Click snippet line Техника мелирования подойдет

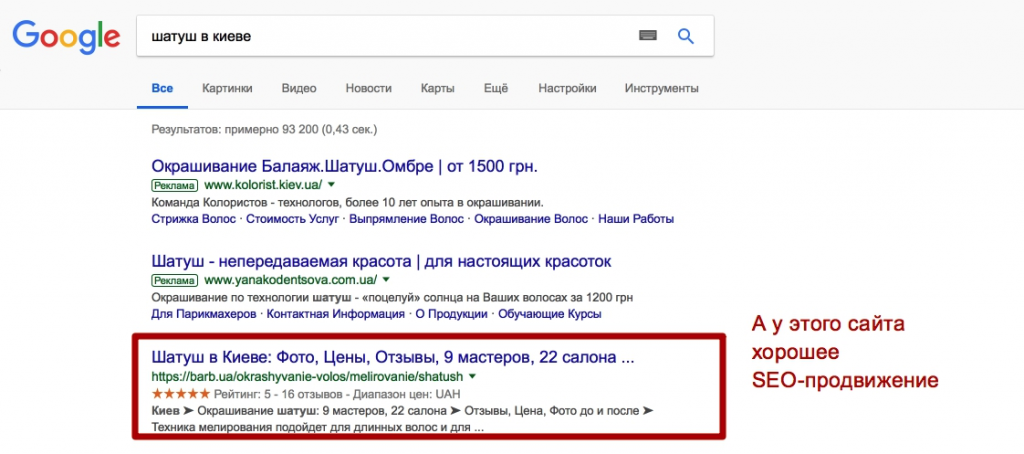[x=317, y=429]
